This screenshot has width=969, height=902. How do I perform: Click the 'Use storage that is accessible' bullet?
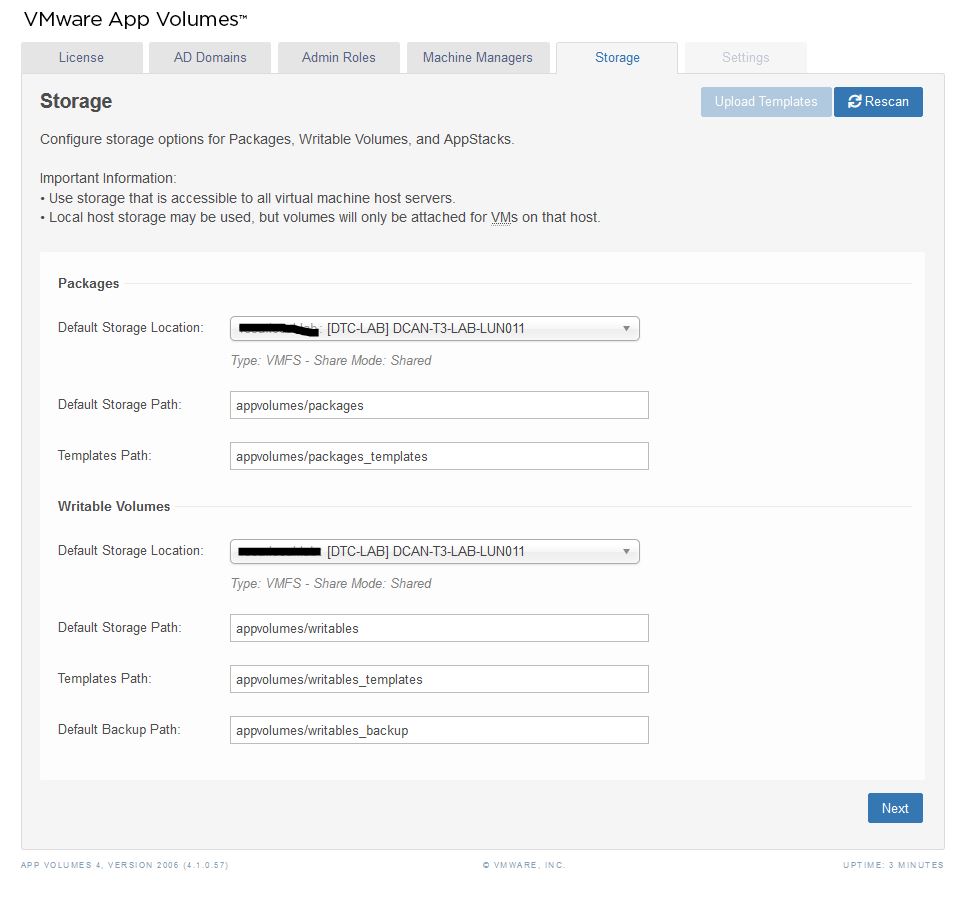248,198
